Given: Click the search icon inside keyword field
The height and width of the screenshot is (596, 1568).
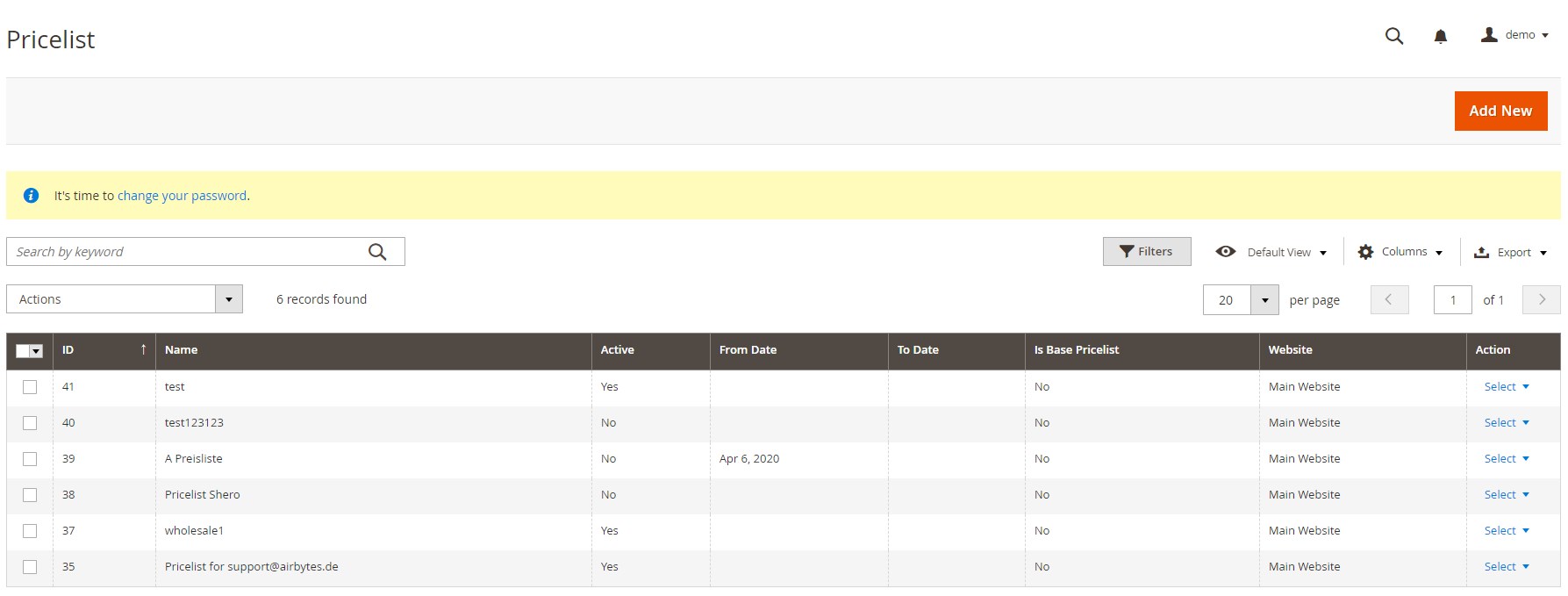Looking at the screenshot, I should click(377, 252).
